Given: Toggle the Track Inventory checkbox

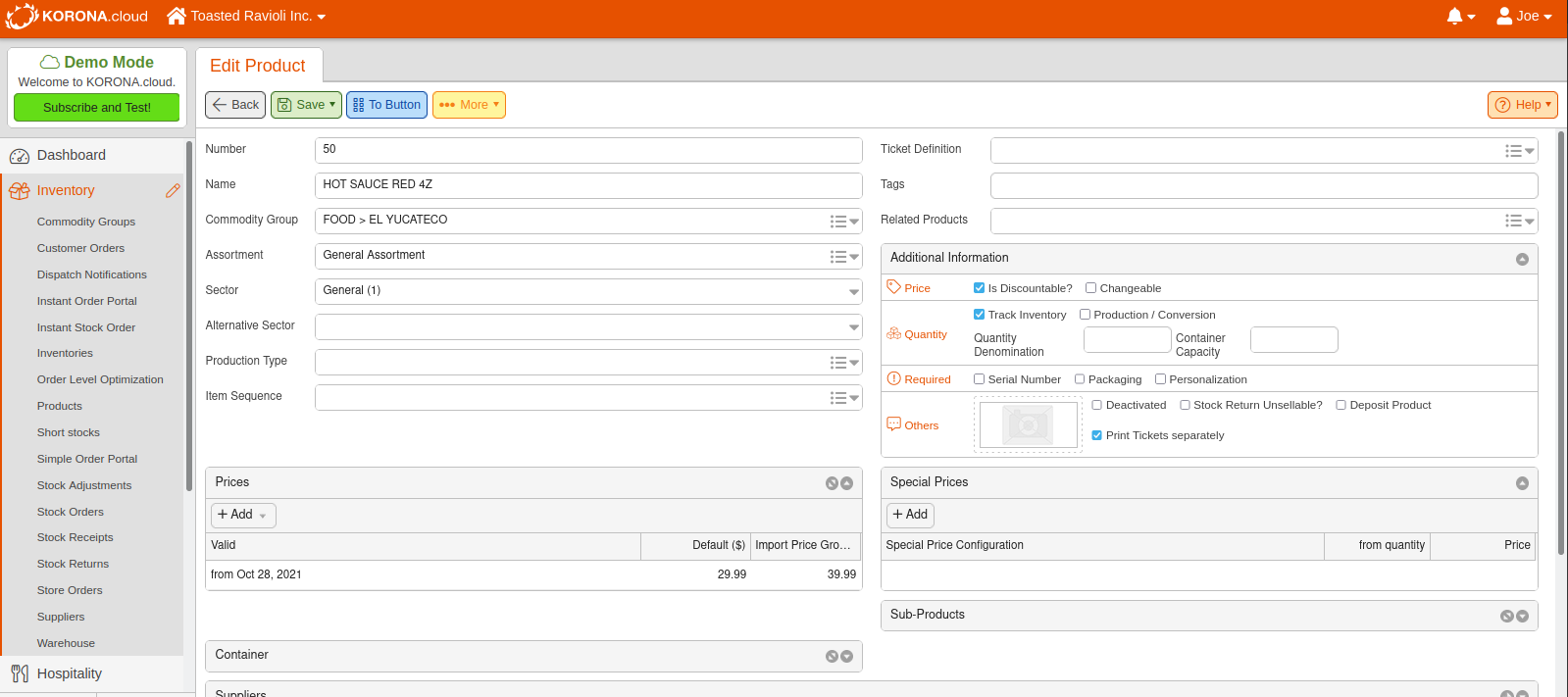Looking at the screenshot, I should (x=979, y=315).
